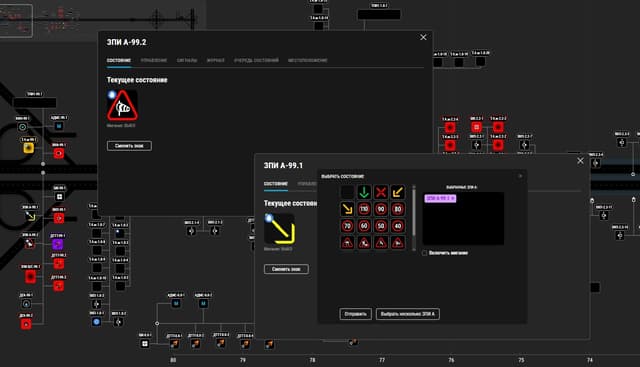The image size is (640, 367).
Task: Select the green down arrow lane sign
Action: pos(364,192)
